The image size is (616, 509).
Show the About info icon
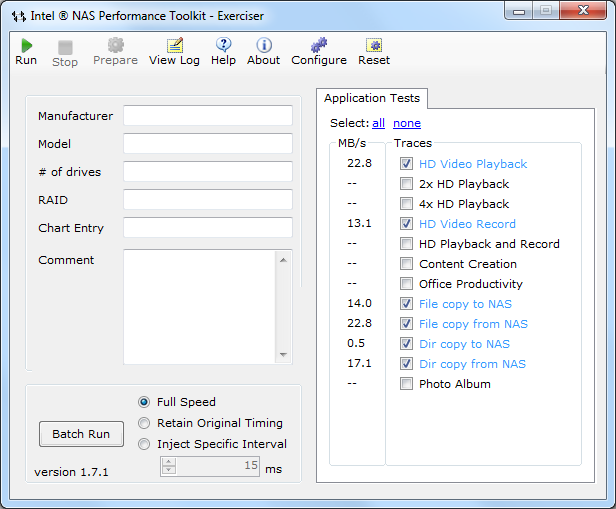[264, 51]
